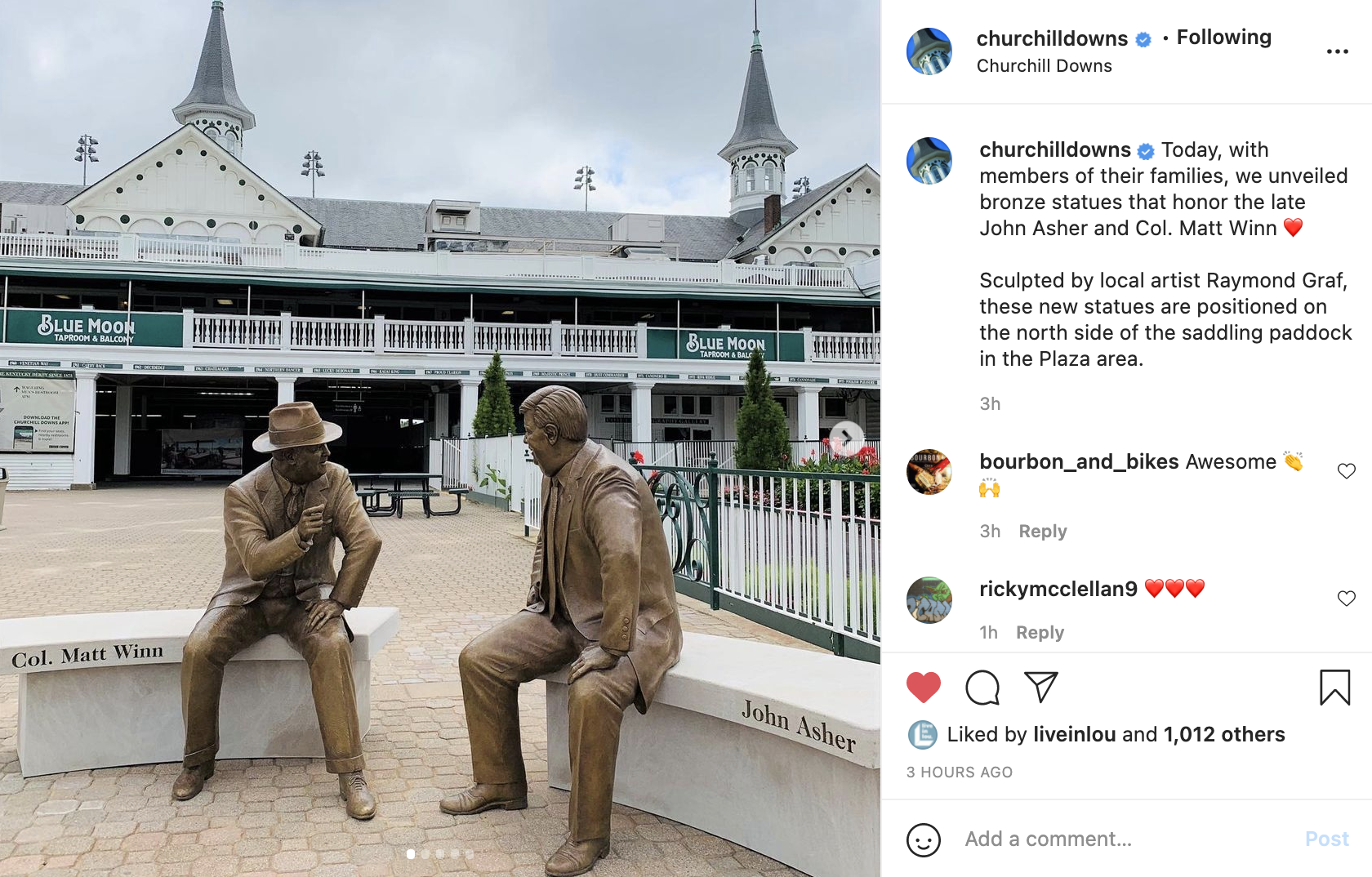Open Churchill Downs location link
1372x877 pixels.
(1044, 66)
